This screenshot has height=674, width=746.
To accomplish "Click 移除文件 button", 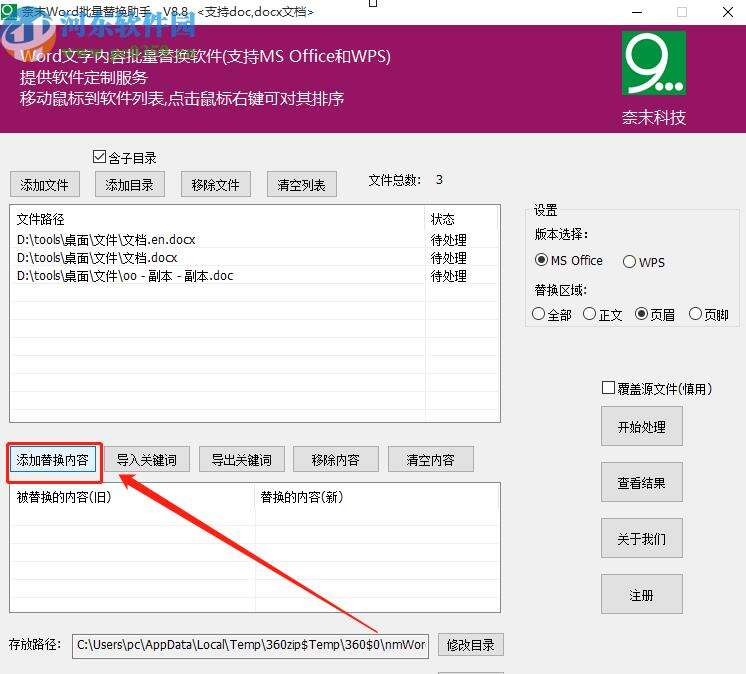I will tap(216, 185).
